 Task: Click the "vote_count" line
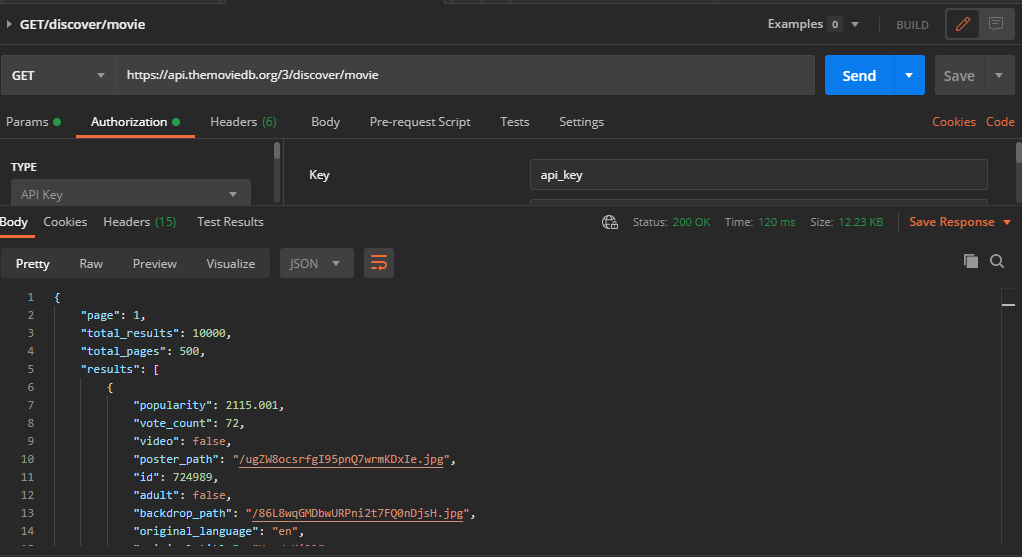[189, 423]
